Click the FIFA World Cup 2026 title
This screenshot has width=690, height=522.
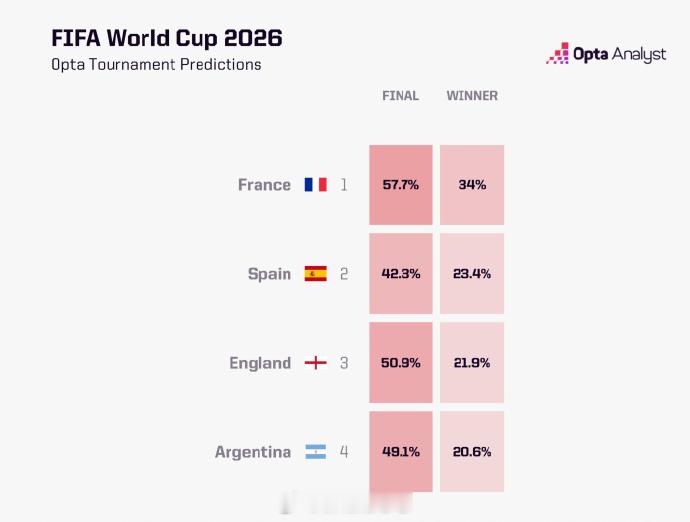167,38
